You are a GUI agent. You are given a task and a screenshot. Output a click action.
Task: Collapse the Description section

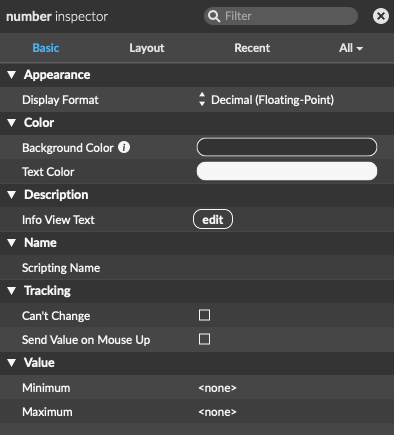pyautogui.click(x=12, y=195)
